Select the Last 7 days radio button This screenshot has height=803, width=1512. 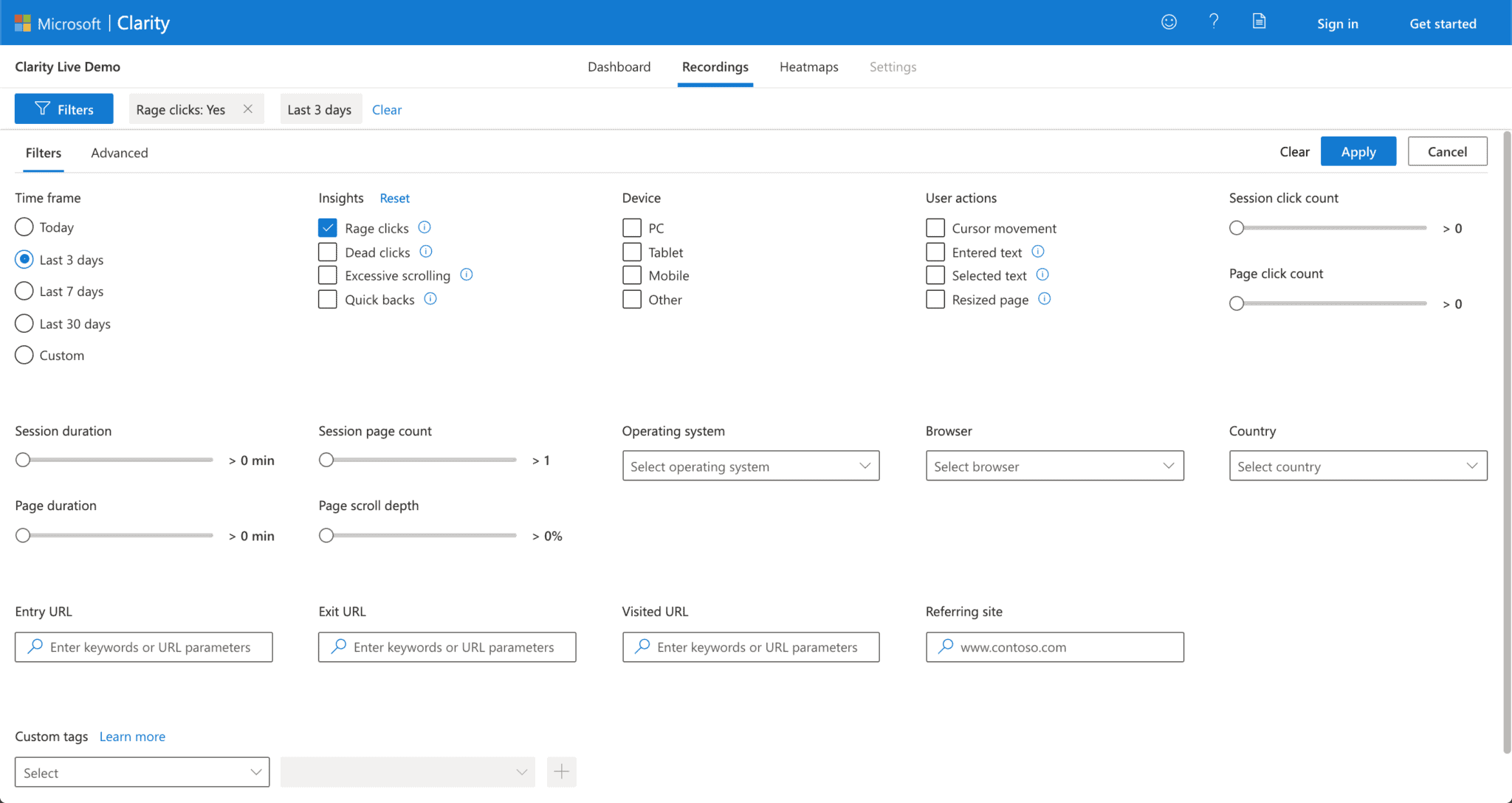[x=24, y=291]
